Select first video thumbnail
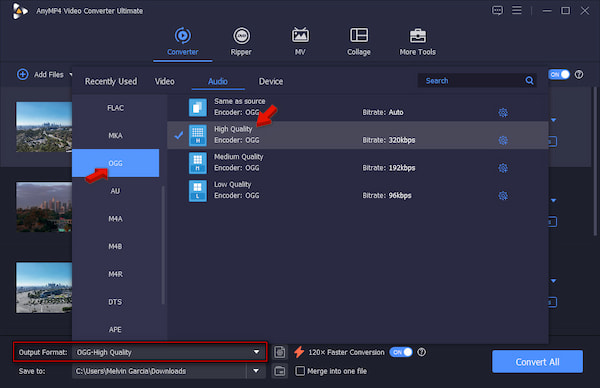 [44, 127]
